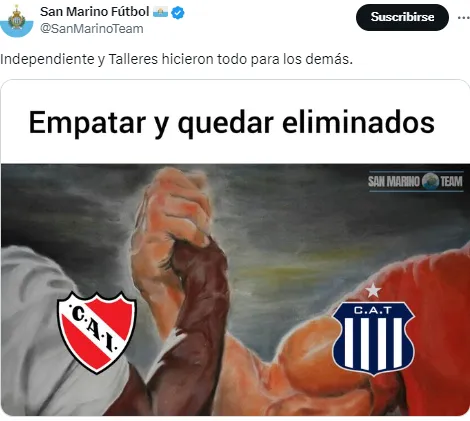
Task: Click the blue verified badge
Action: [178, 13]
